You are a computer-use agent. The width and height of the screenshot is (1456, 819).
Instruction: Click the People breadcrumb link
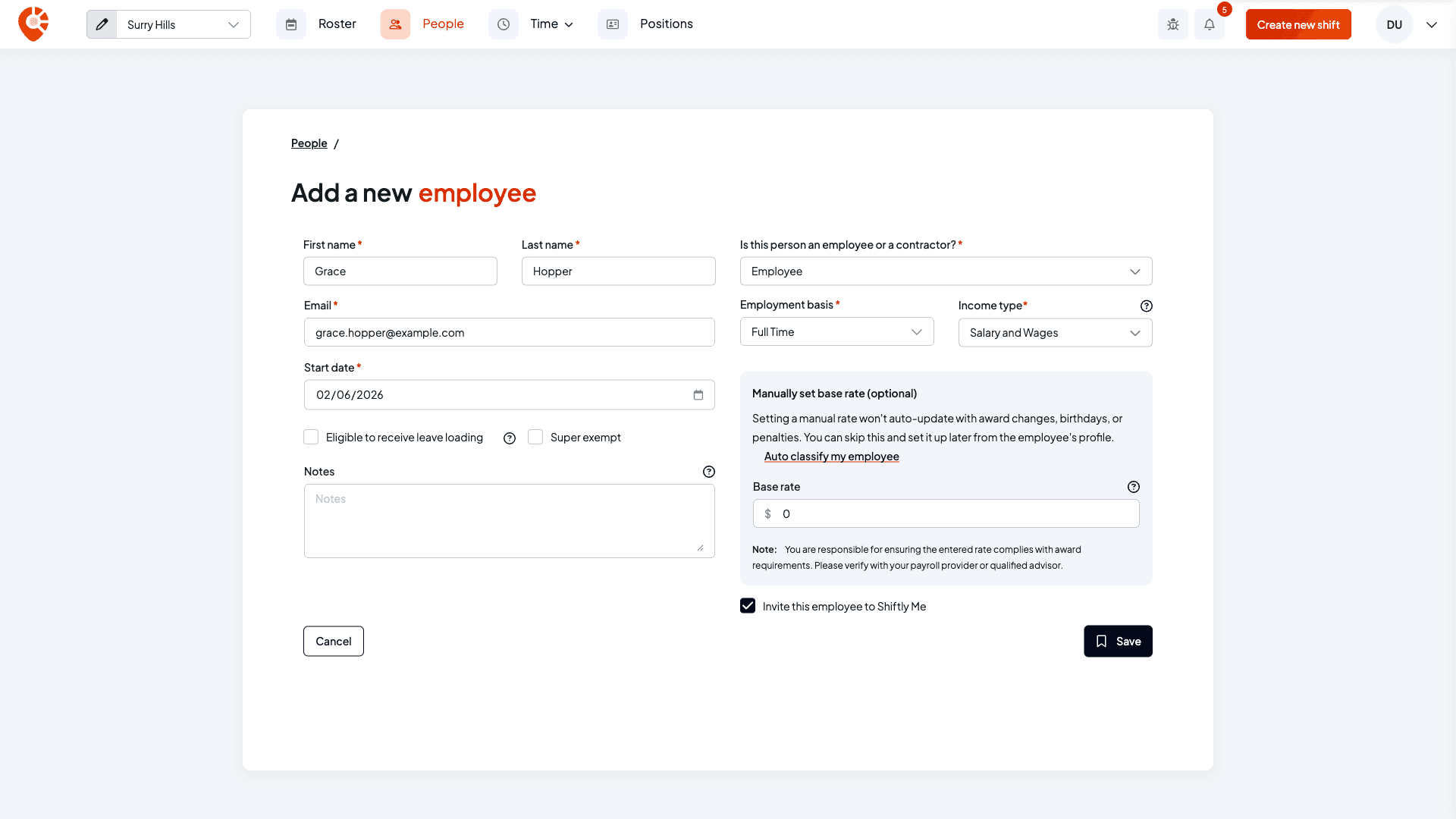[x=309, y=143]
